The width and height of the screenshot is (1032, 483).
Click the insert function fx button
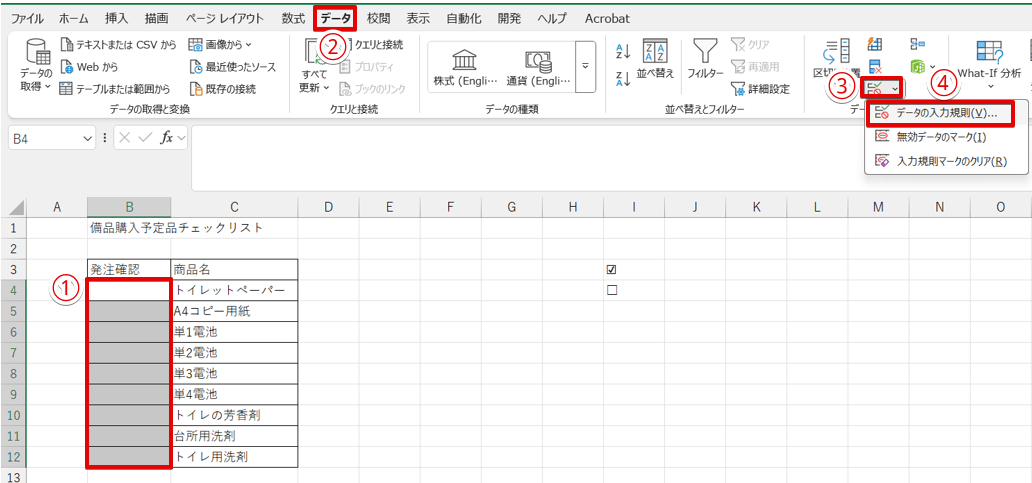[167, 138]
